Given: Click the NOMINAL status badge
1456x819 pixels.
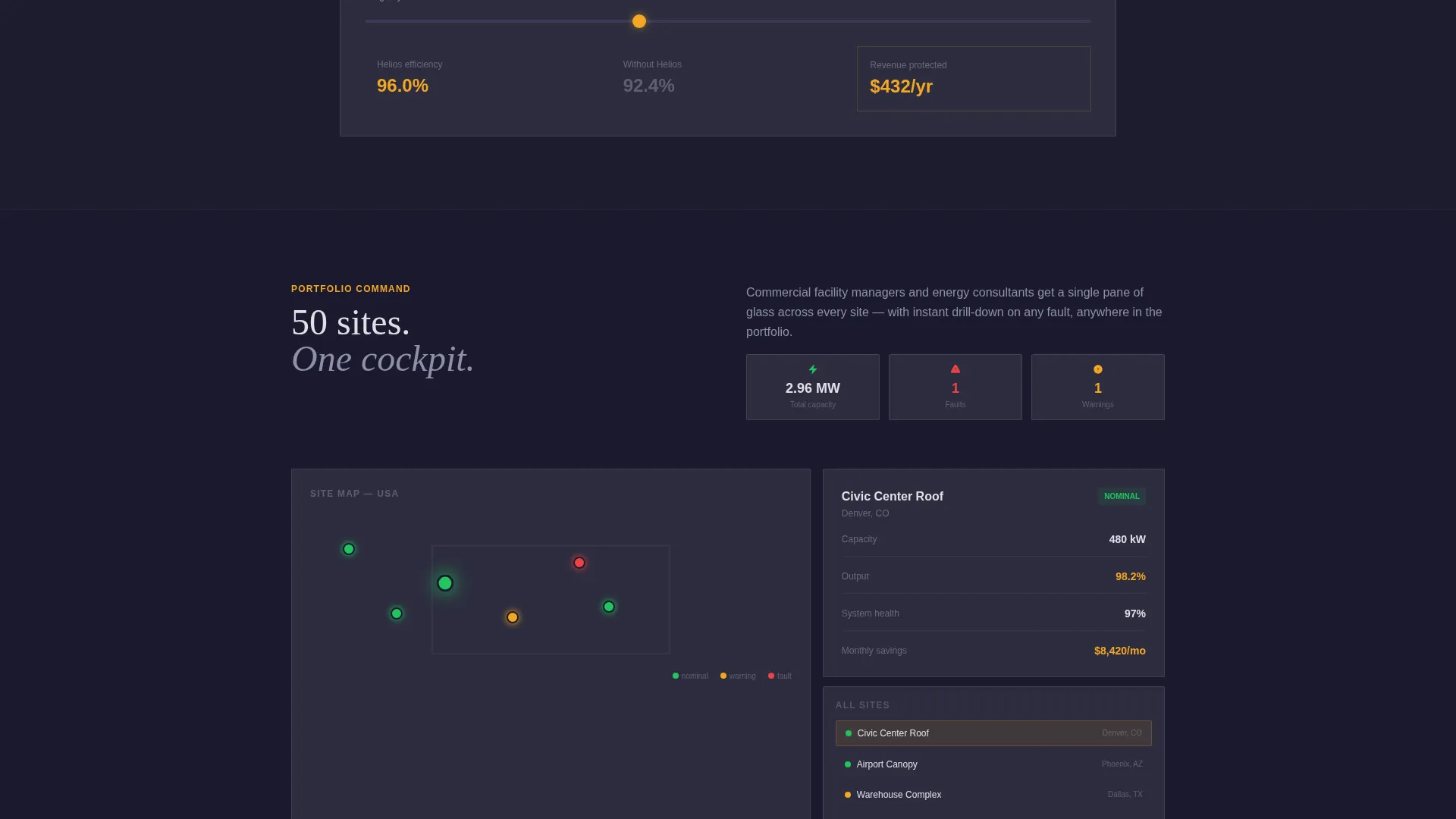Looking at the screenshot, I should [x=1122, y=497].
